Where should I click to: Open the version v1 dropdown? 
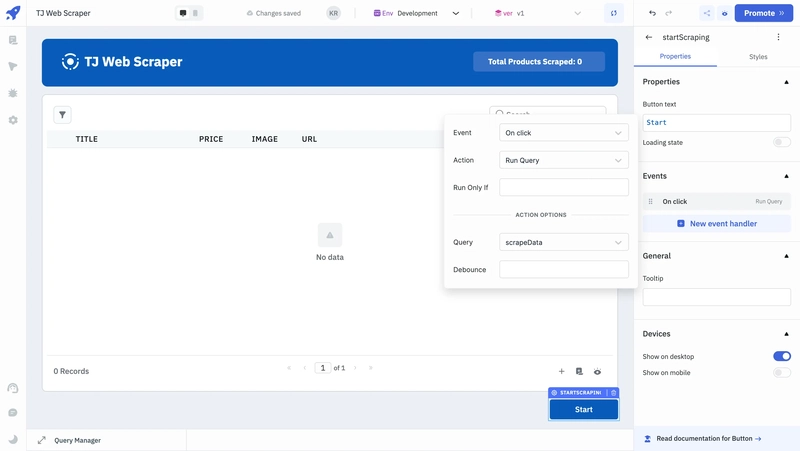538,13
